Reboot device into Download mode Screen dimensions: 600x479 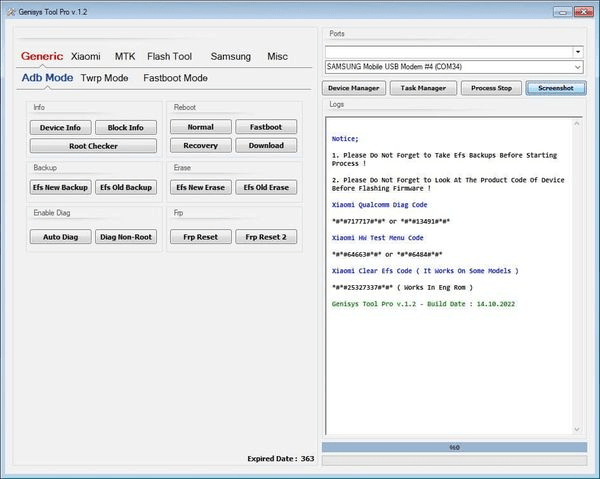[266, 145]
